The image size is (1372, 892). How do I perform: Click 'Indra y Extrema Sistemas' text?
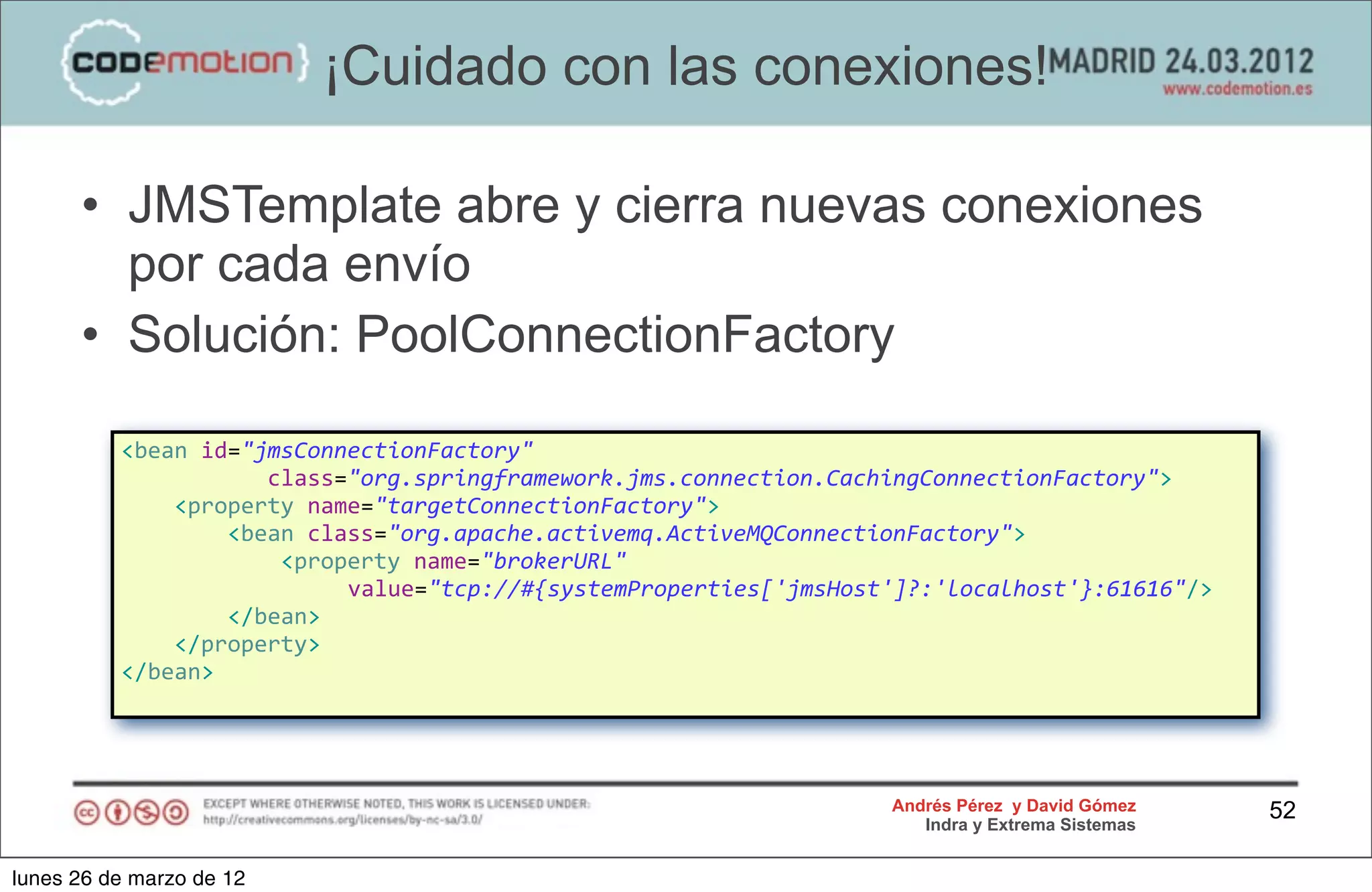[x=1030, y=825]
